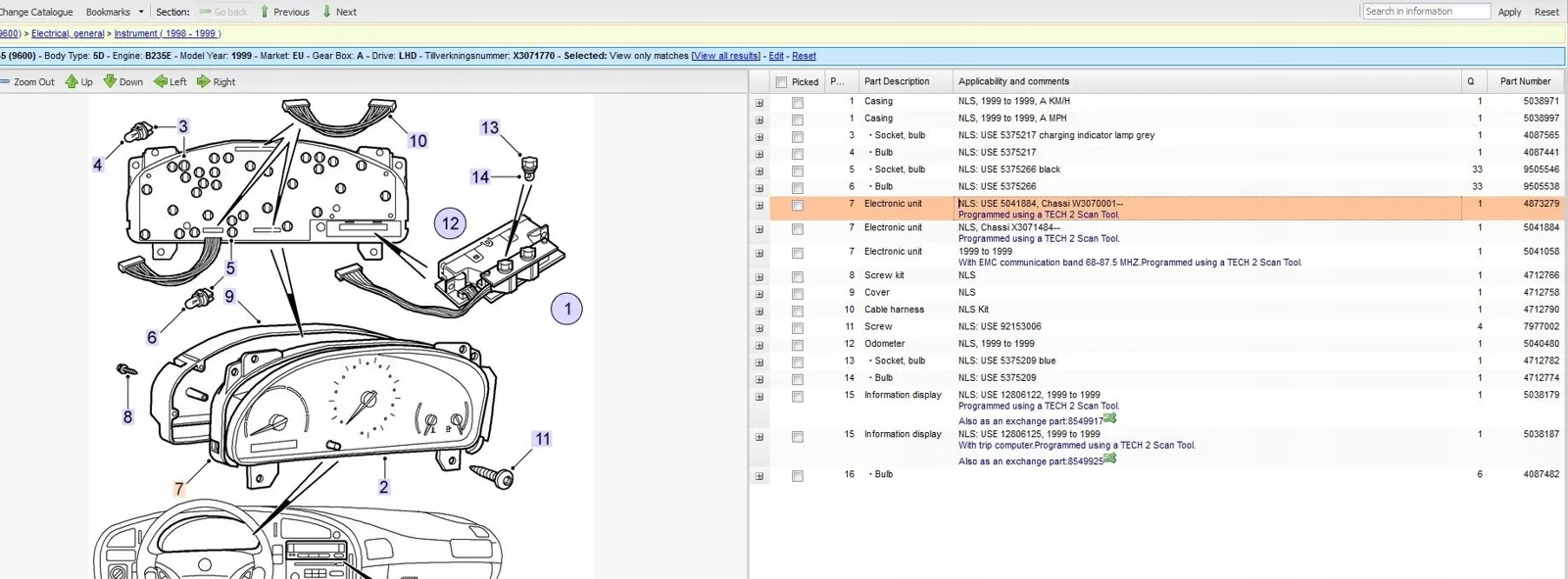Go to the Previous section
The height and width of the screenshot is (579, 1568).
[x=284, y=12]
